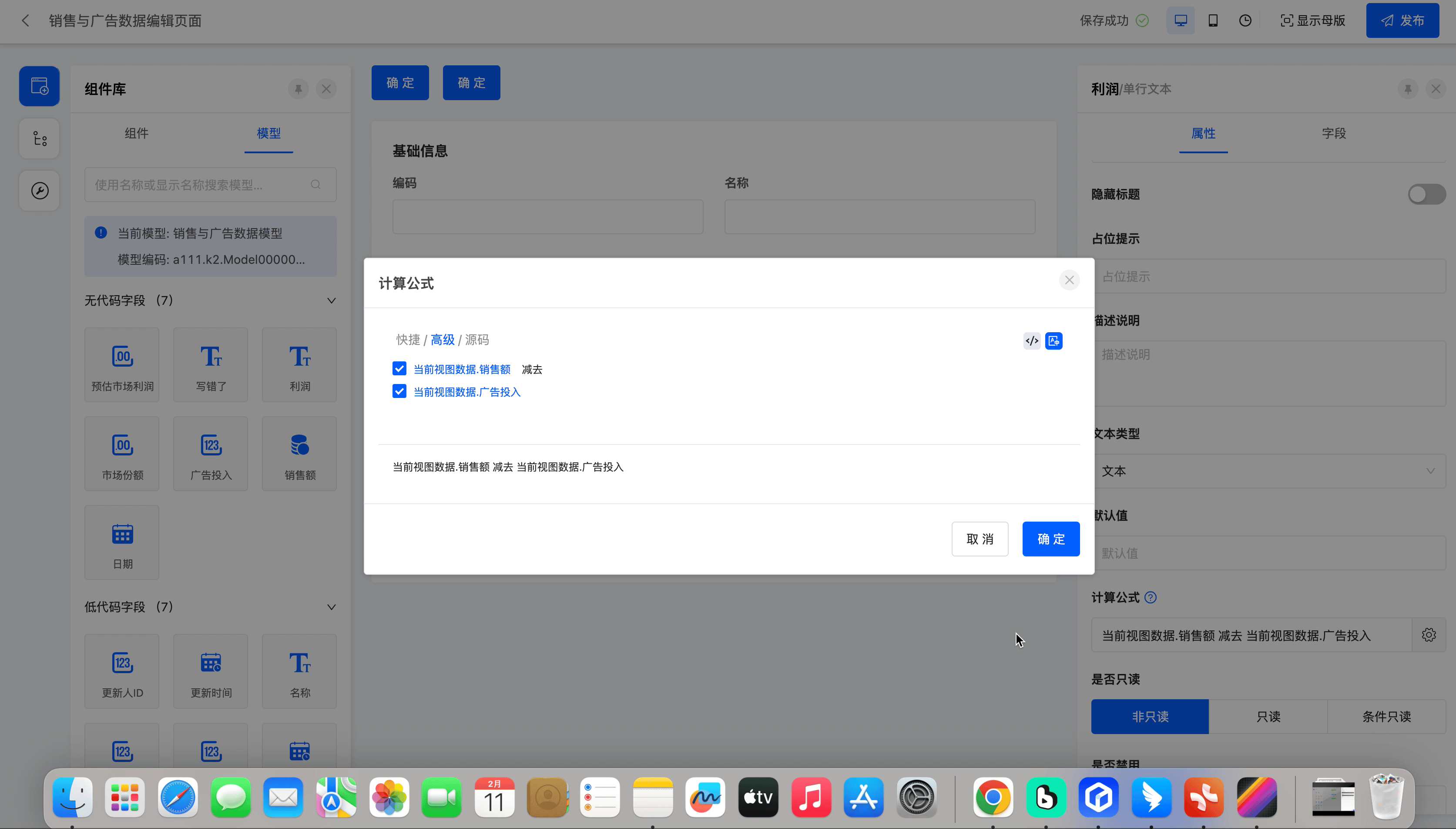1456x829 pixels.
Task: Click 取消 in the formula dialog
Action: point(980,539)
